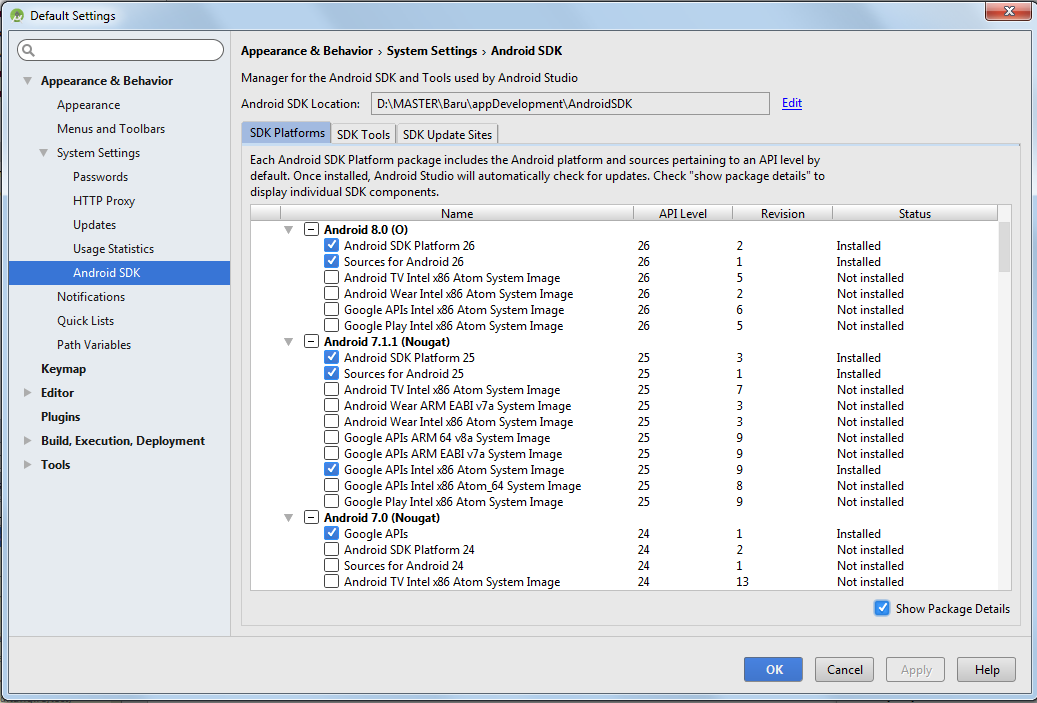Collapse the Android 8.0 (O) group arrow
Screen dimensions: 1037x703
coord(289,230)
